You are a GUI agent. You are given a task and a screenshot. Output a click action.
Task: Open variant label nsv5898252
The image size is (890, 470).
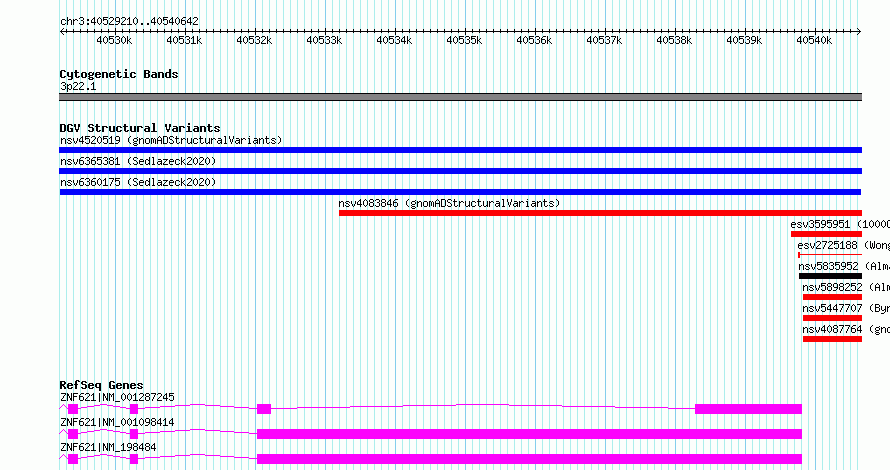832,287
